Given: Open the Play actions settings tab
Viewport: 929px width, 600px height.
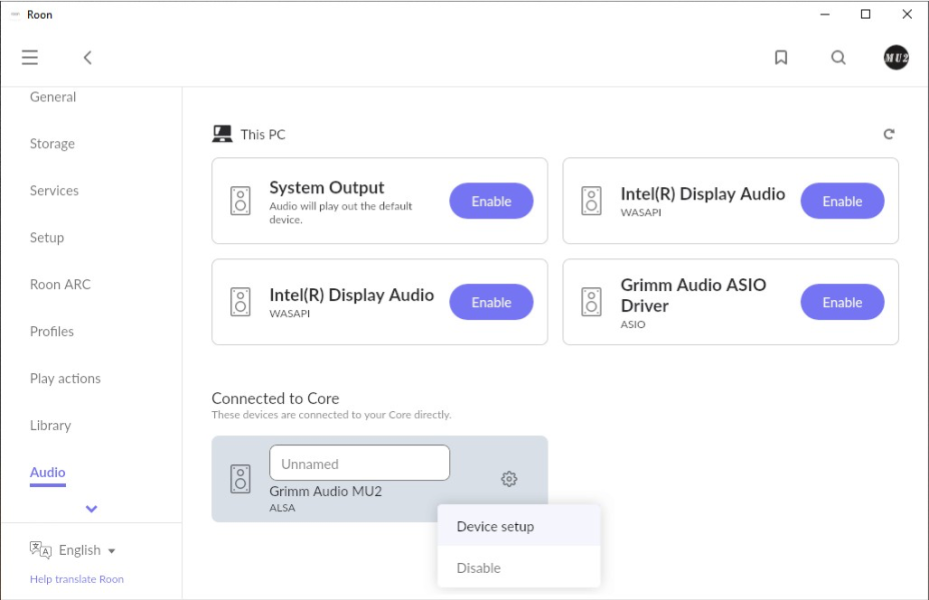Looking at the screenshot, I should (x=65, y=378).
